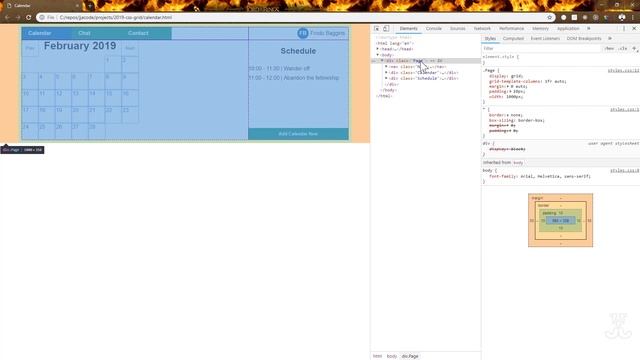Click the box model content size

pos(560,220)
